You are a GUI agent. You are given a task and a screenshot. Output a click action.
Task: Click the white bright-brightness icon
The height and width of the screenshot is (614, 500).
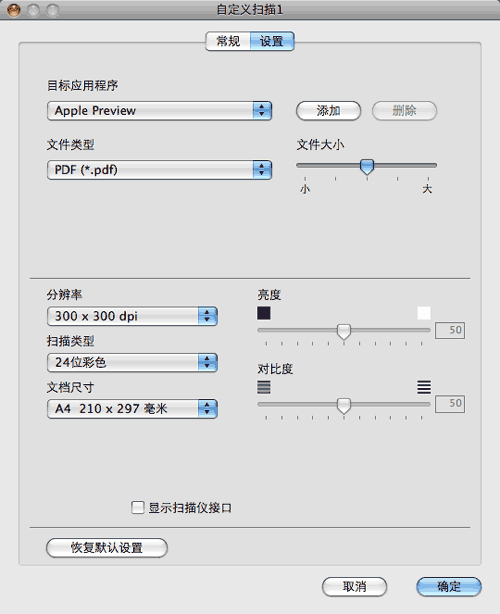tap(424, 313)
